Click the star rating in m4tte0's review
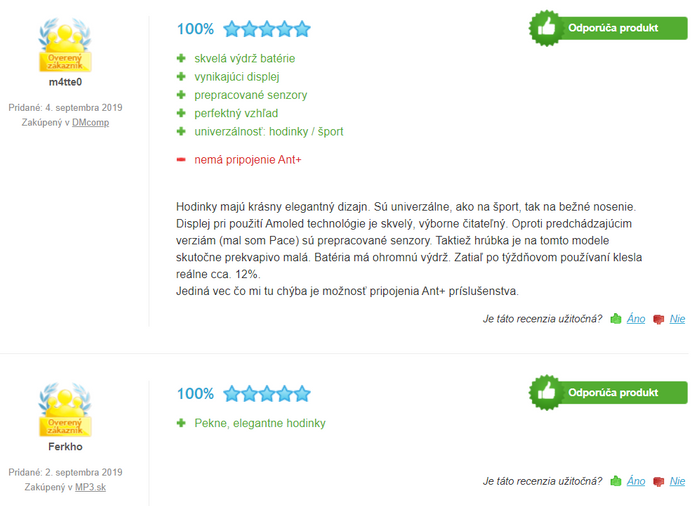Screen dimensions: 700x506 coord(267,29)
